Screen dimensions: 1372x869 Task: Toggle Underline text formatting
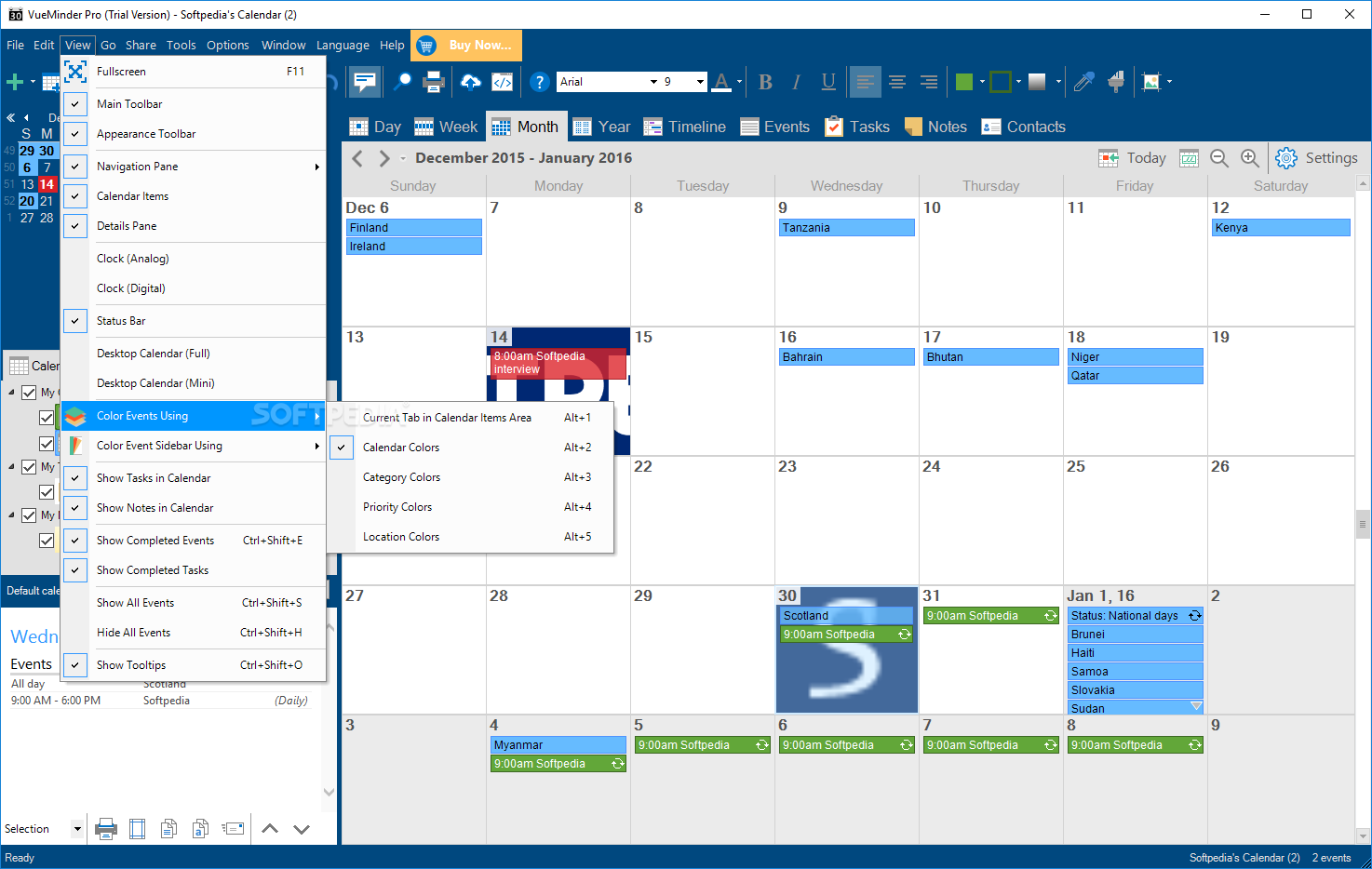828,82
